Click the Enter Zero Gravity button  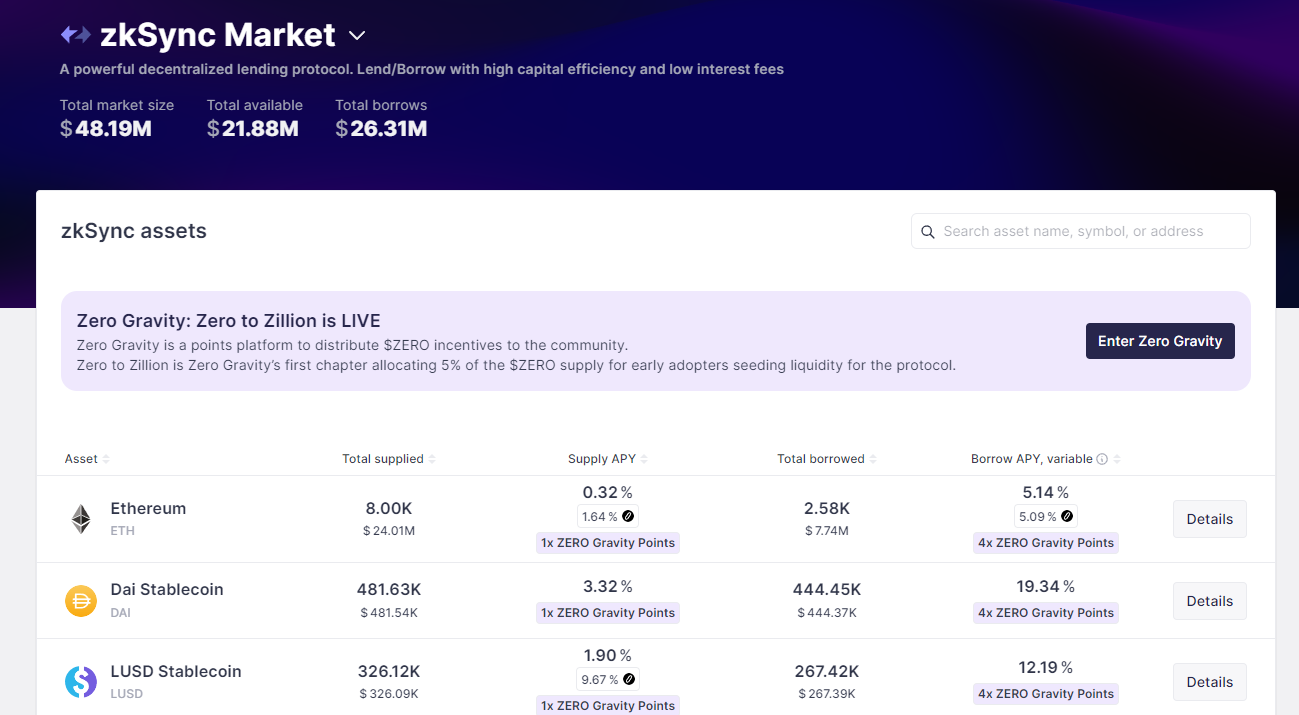pos(1160,341)
